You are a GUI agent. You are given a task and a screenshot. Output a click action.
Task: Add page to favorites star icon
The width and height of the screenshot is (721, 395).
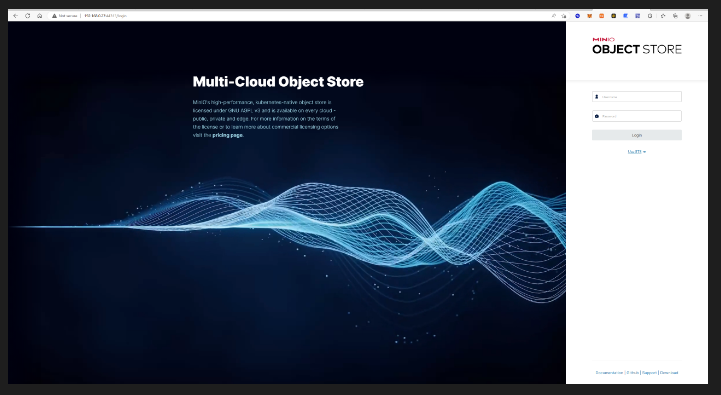click(564, 16)
